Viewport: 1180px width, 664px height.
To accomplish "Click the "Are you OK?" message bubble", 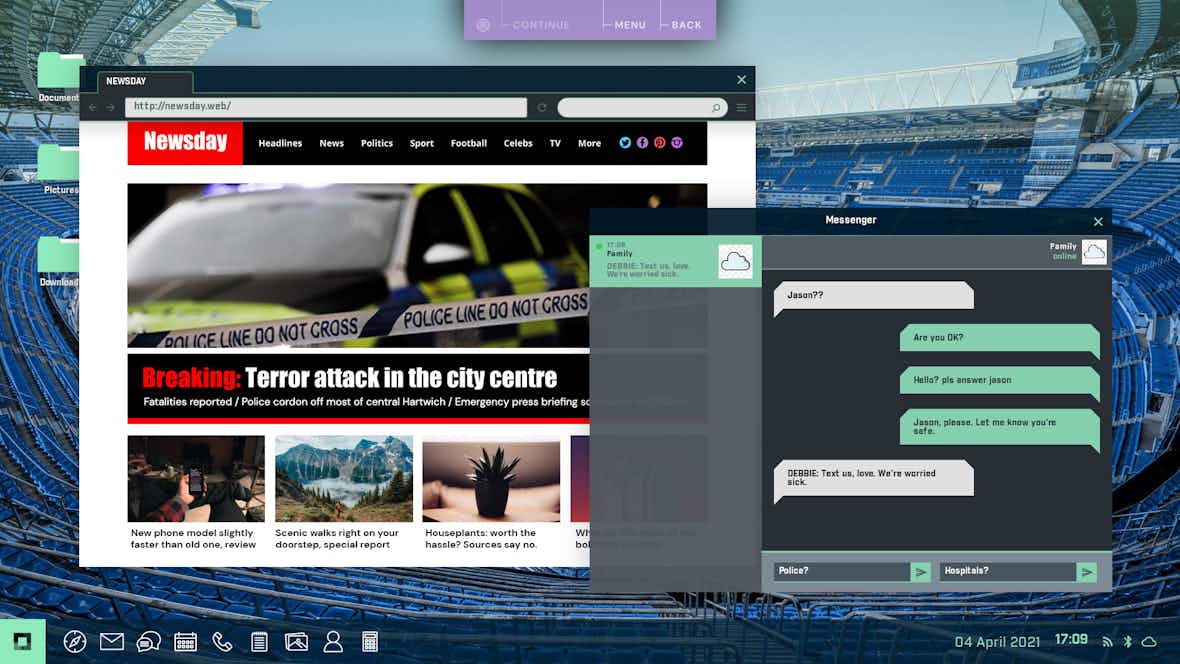I will [999, 338].
